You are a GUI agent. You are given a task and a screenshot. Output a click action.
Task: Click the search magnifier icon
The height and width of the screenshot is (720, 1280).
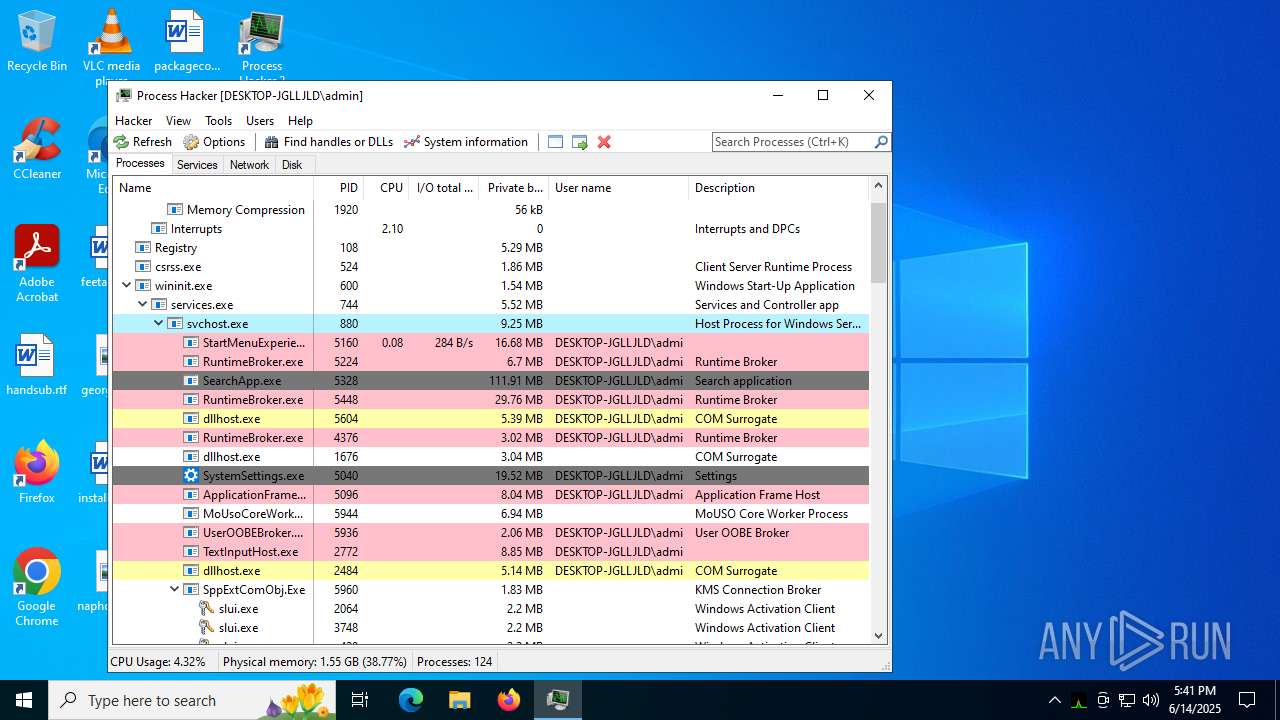pos(881,142)
